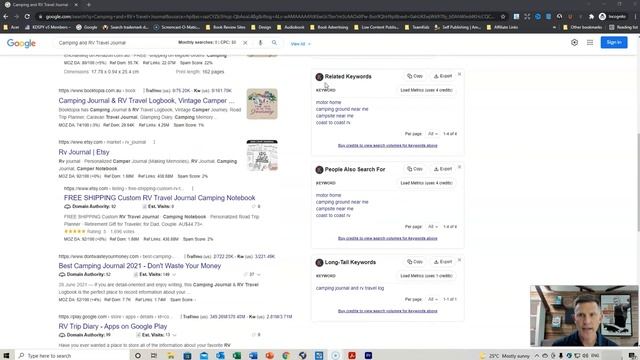Open the Other bookmarks folder

coord(582,27)
